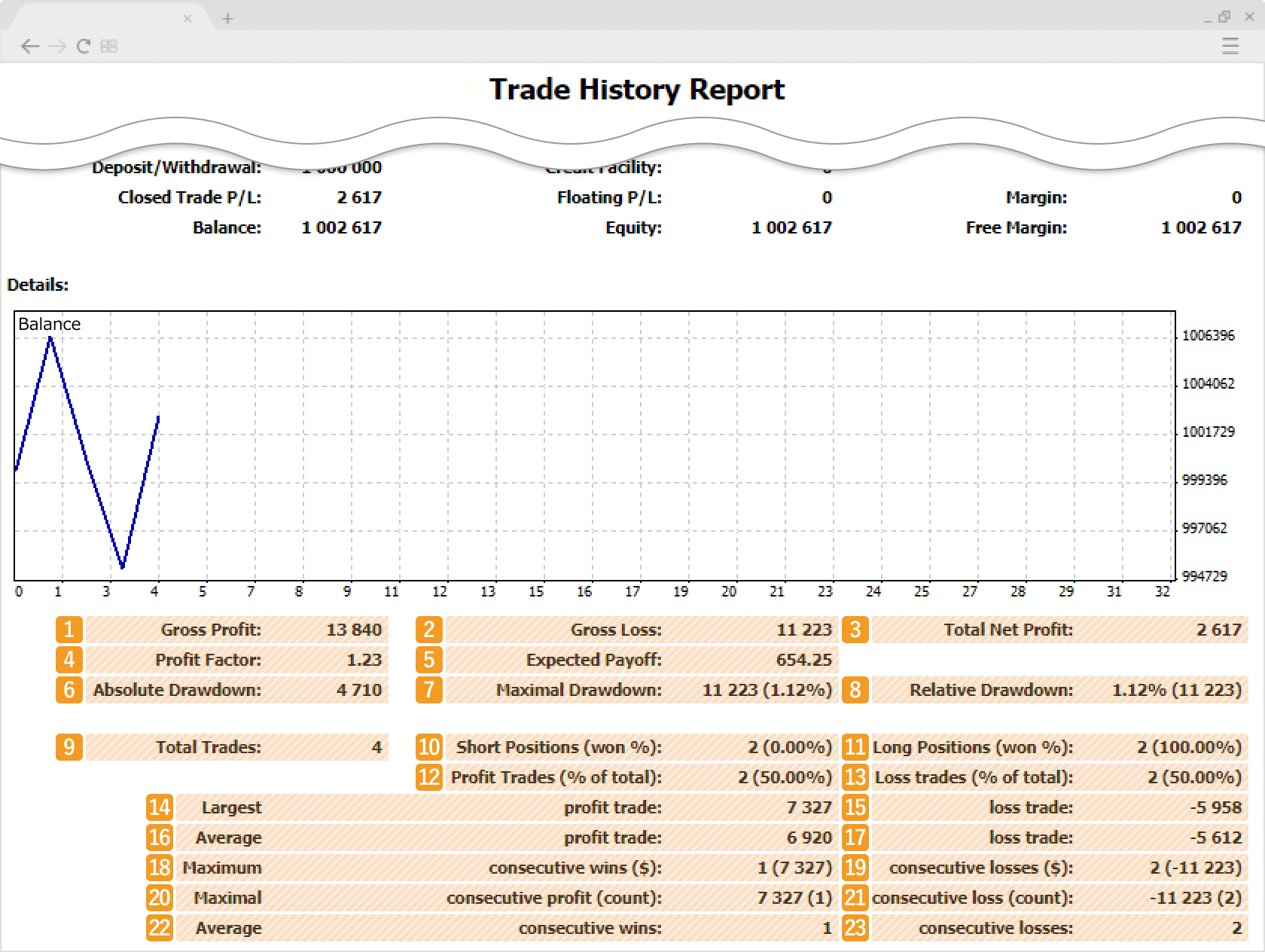Click the Floating P/L label
The height and width of the screenshot is (952, 1265).
(609, 197)
